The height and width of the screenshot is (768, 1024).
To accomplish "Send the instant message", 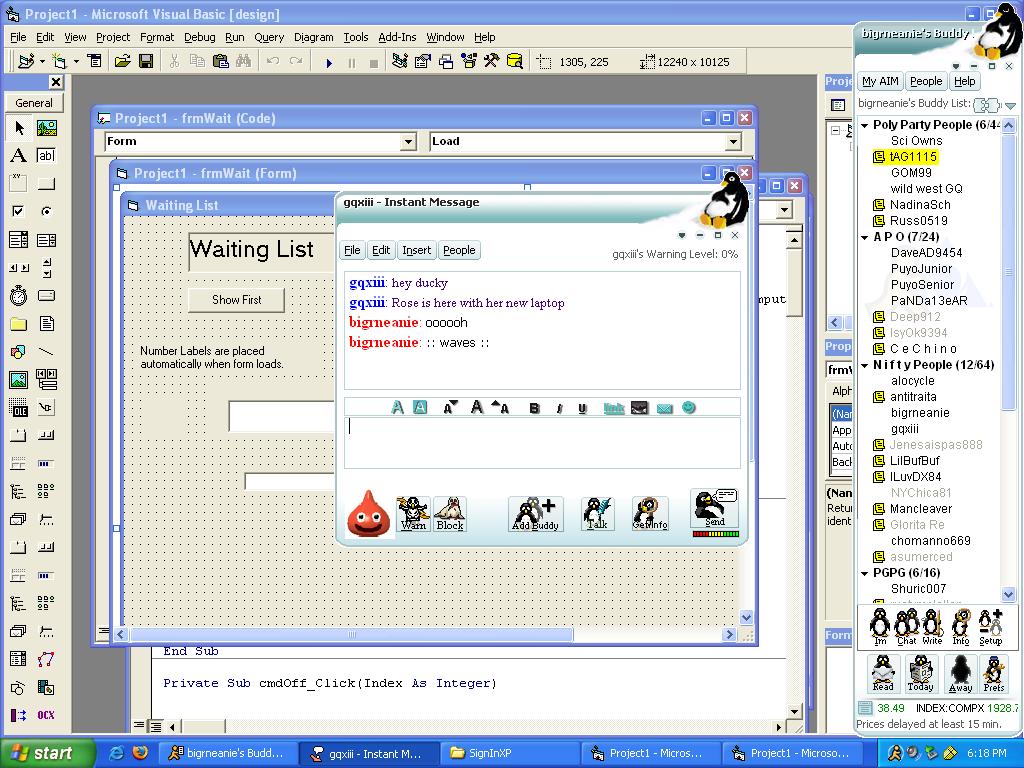I will tap(714, 509).
